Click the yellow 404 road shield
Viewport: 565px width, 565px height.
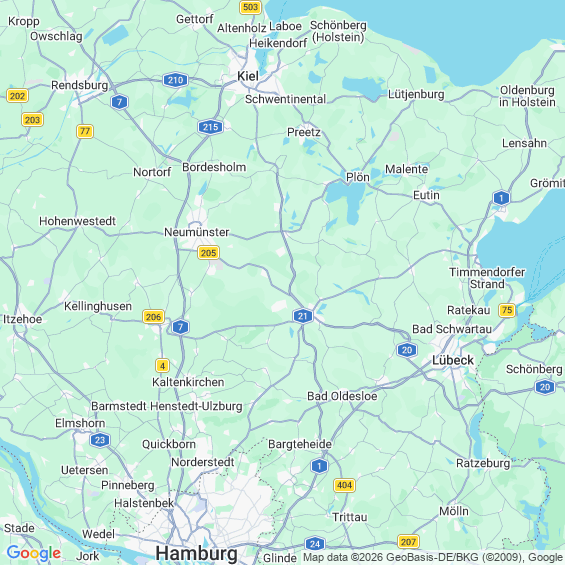click(x=344, y=485)
